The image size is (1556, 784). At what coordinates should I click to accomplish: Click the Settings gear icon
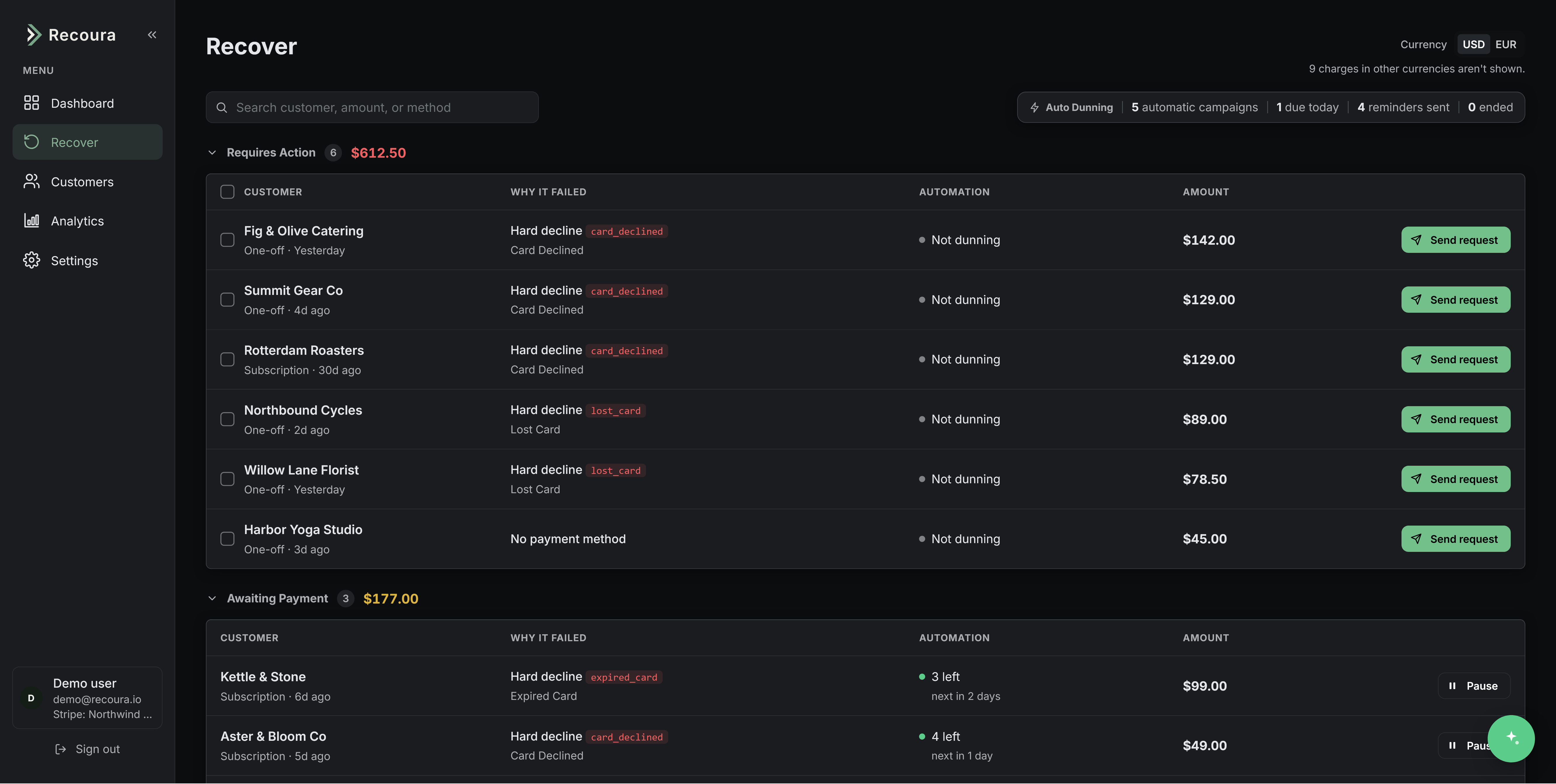tap(32, 260)
